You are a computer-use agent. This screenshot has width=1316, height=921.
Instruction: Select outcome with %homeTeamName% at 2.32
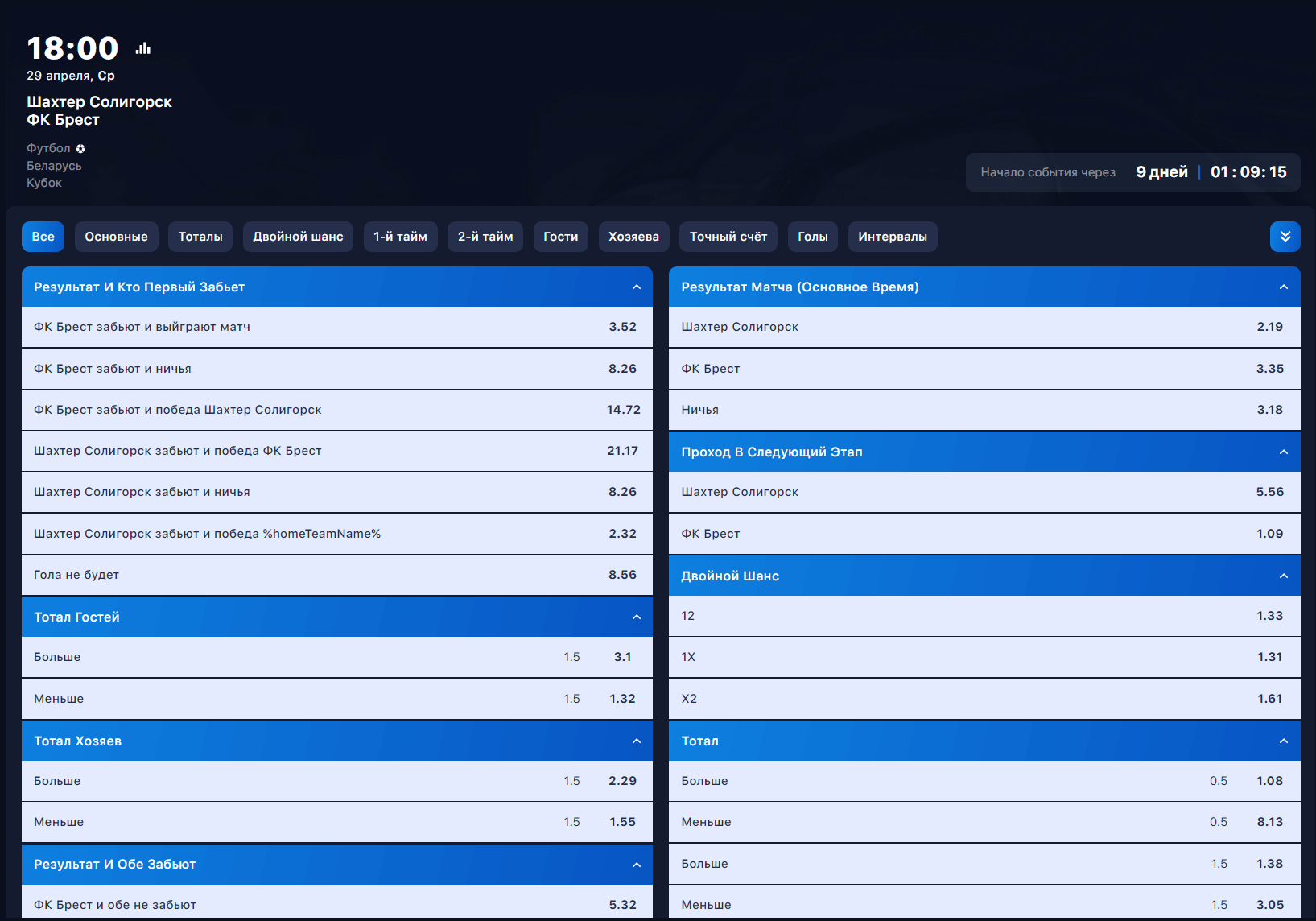coord(337,534)
